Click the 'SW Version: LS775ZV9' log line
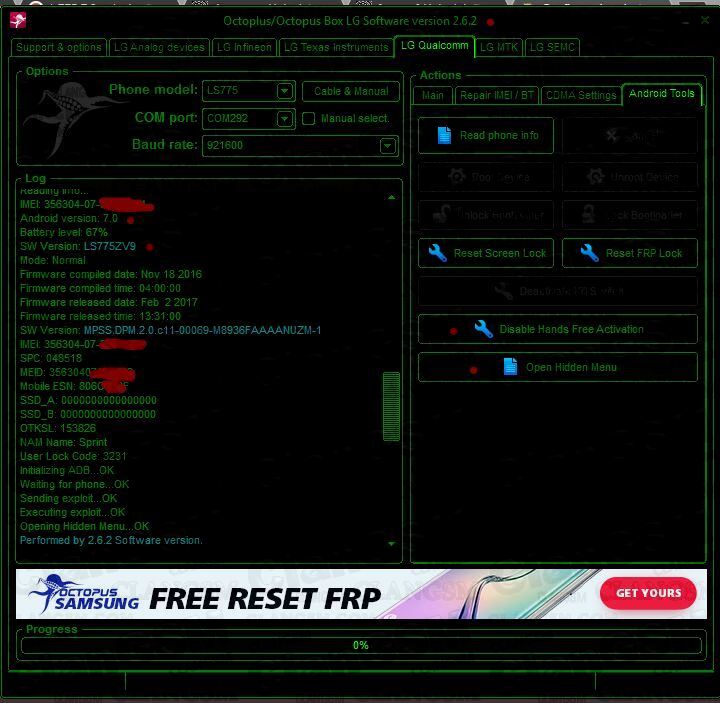Screen dimensions: 720x703 pos(78,247)
